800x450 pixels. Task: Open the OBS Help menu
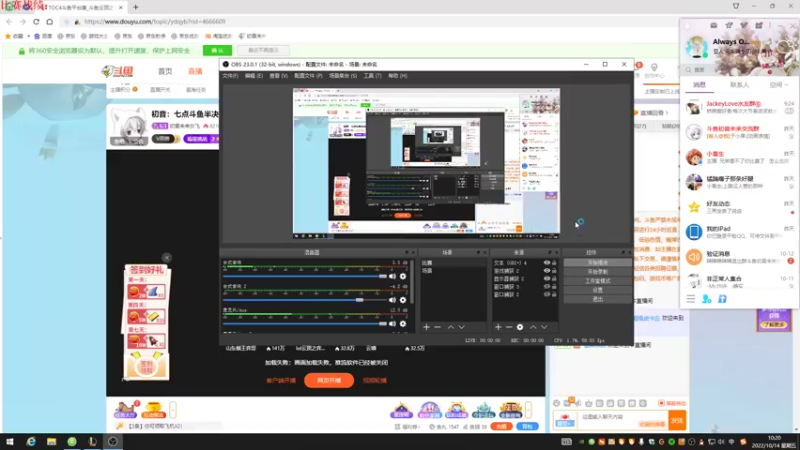pyautogui.click(x=398, y=76)
